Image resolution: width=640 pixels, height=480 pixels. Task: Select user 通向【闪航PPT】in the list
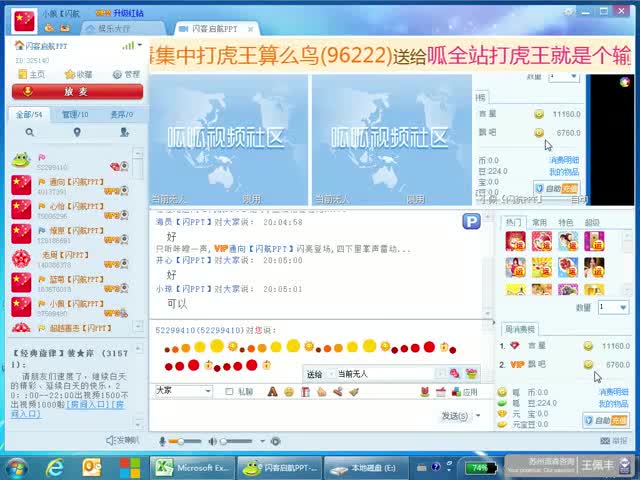[x=69, y=186]
